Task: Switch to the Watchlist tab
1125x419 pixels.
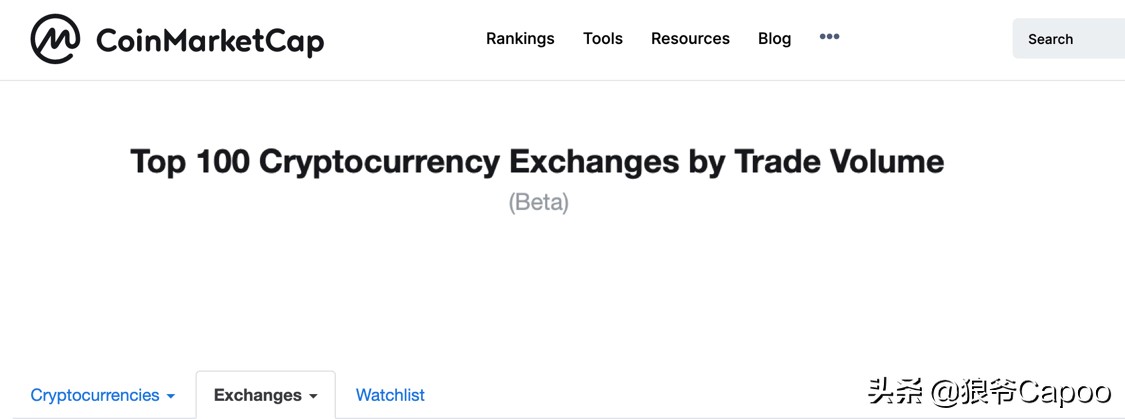Action: (390, 395)
